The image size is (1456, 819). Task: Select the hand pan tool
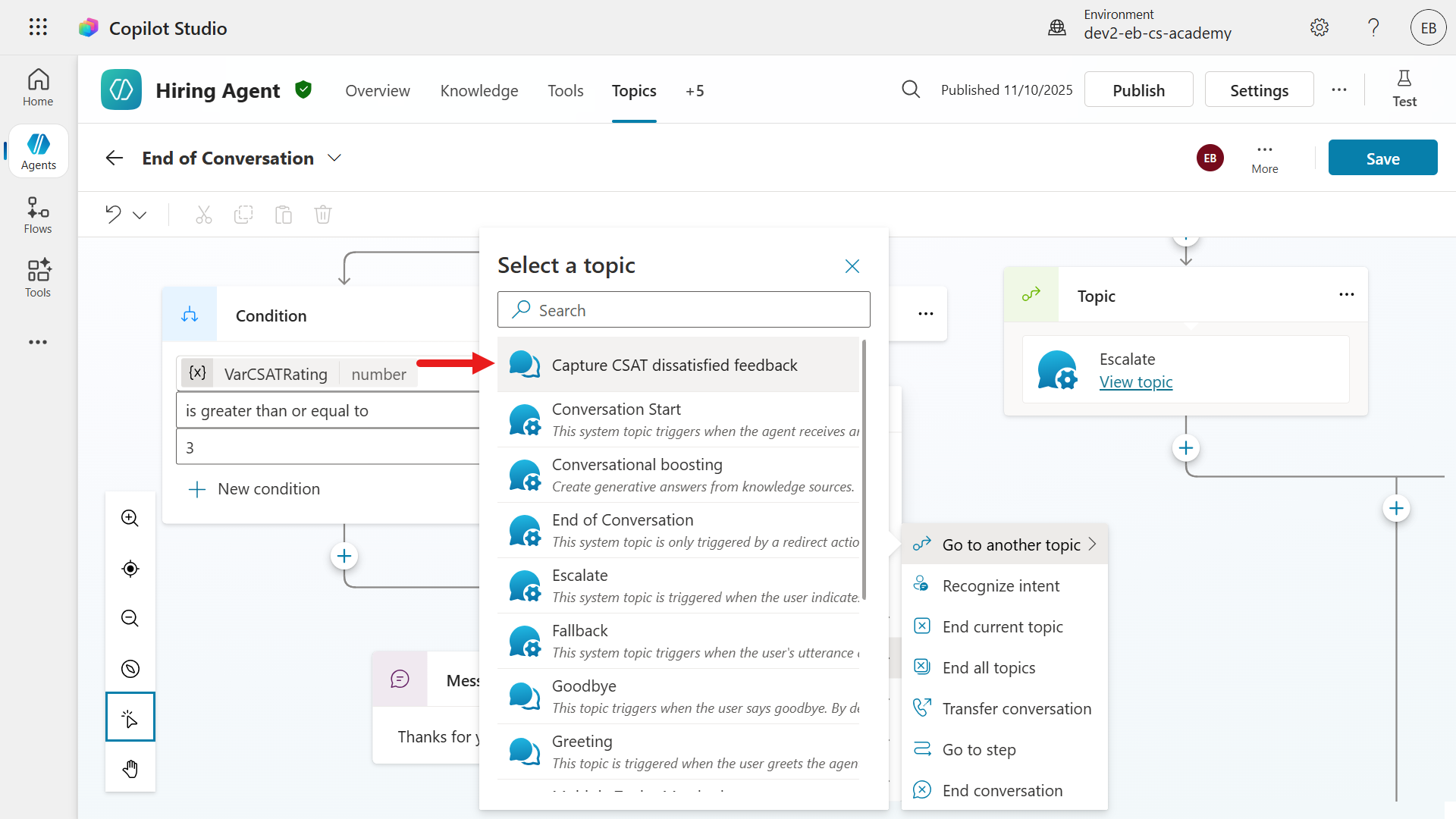[x=130, y=769]
